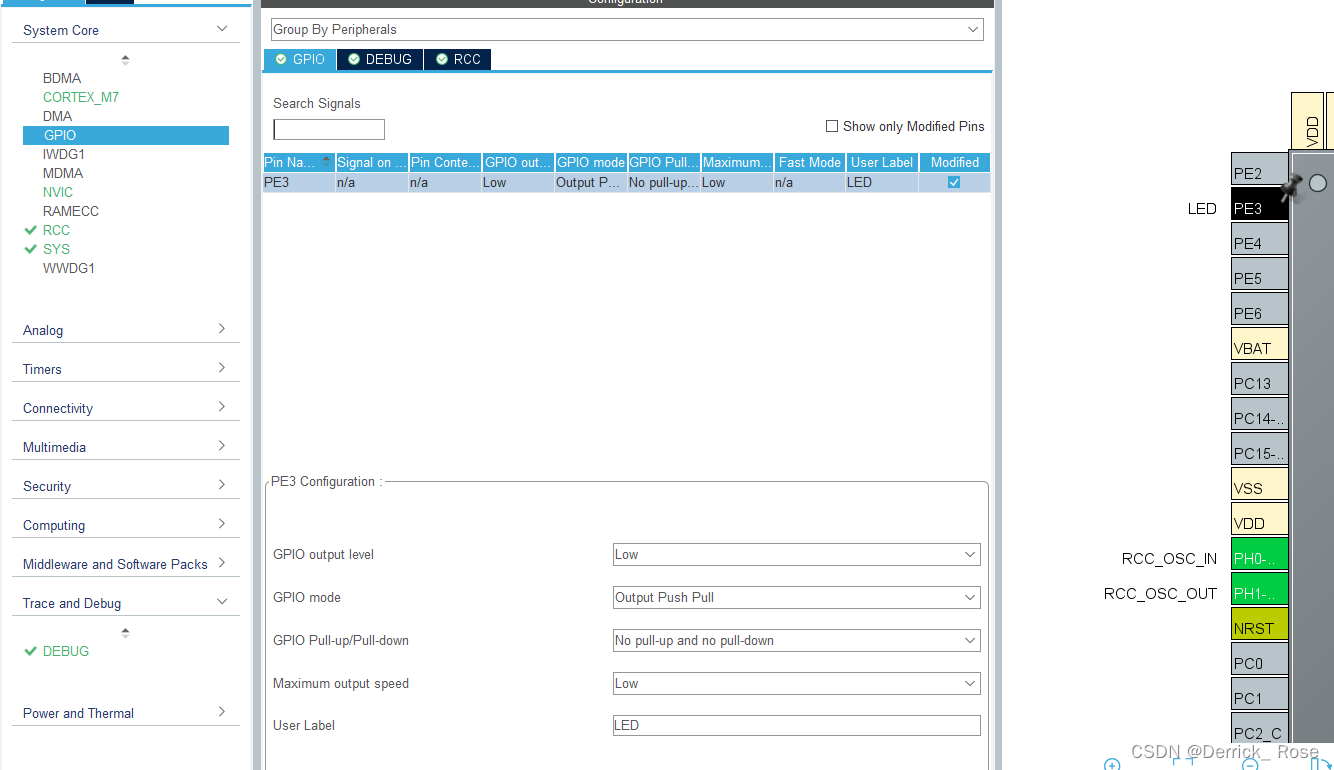This screenshot has height=770, width=1334.
Task: Switch to the DEBUG tab
Action: pos(380,59)
